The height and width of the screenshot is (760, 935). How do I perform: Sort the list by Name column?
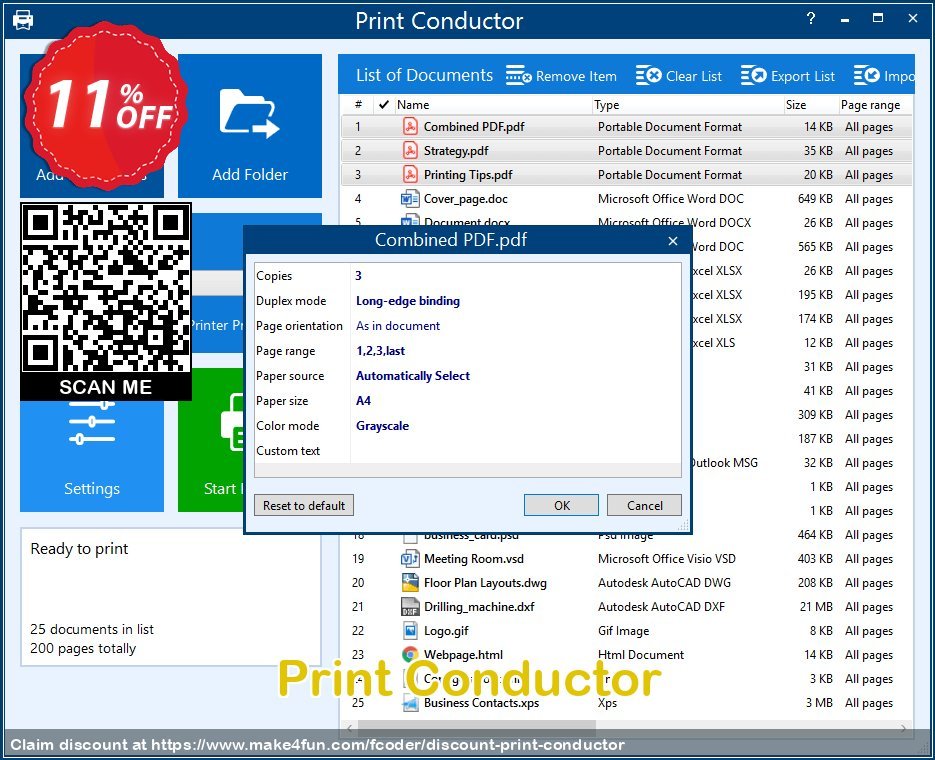pyautogui.click(x=493, y=104)
